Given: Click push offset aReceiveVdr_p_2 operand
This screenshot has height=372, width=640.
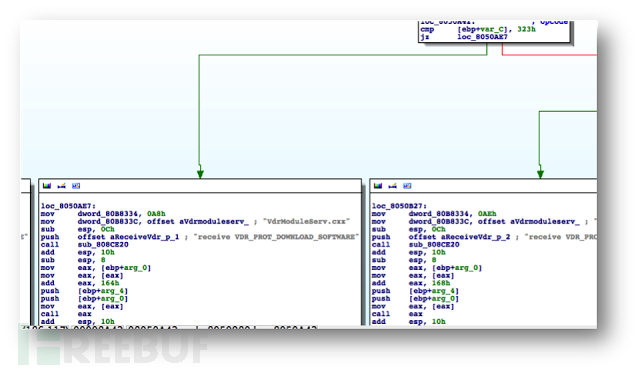Looking at the screenshot, I should (x=459, y=237).
